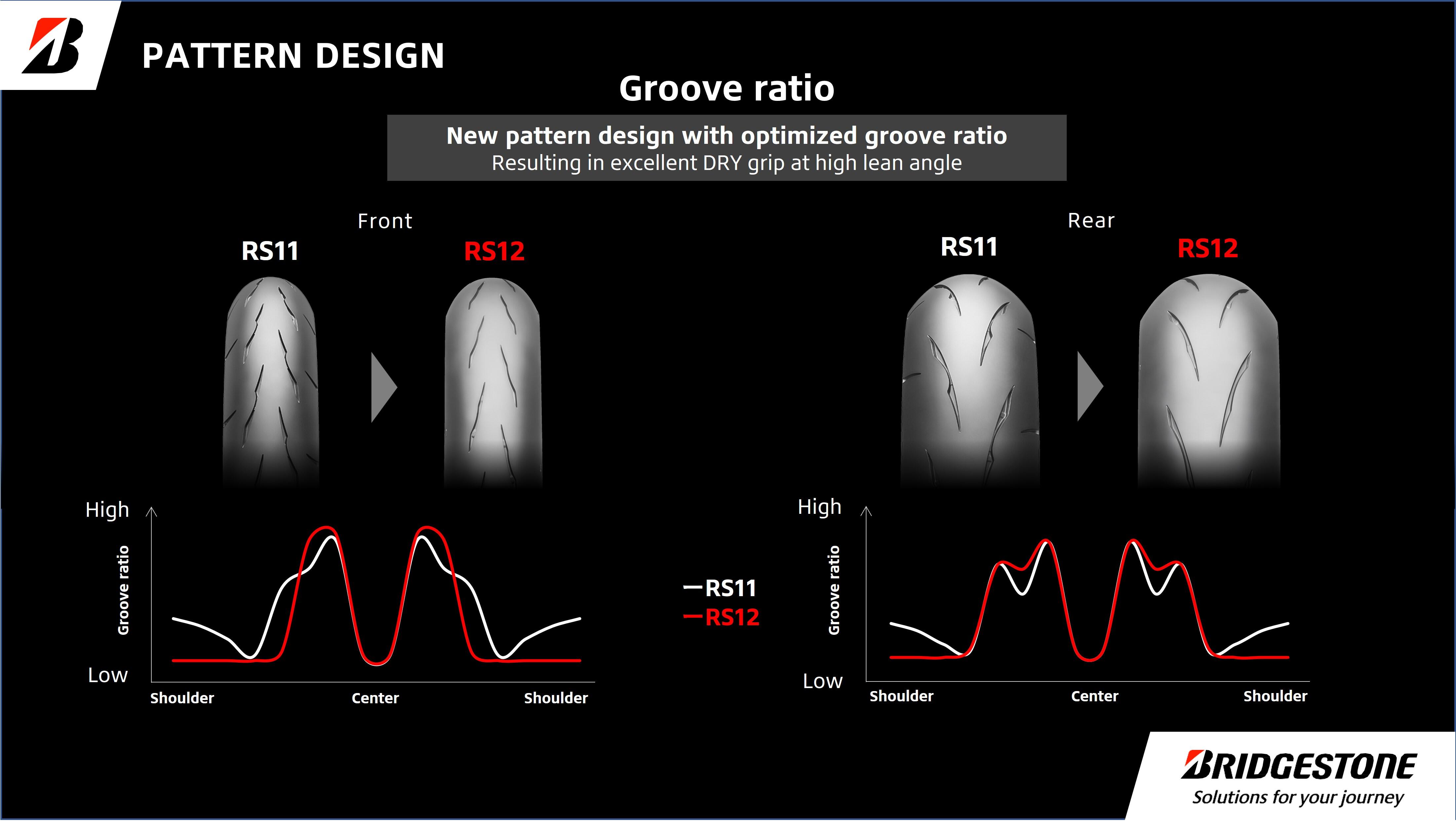The image size is (1456, 821).
Task: Click the Groove ratio title
Action: click(726, 88)
